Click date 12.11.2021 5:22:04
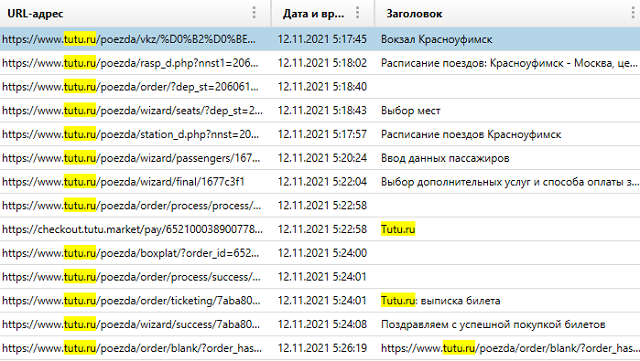The height and width of the screenshot is (361, 640). pyautogui.click(x=322, y=181)
